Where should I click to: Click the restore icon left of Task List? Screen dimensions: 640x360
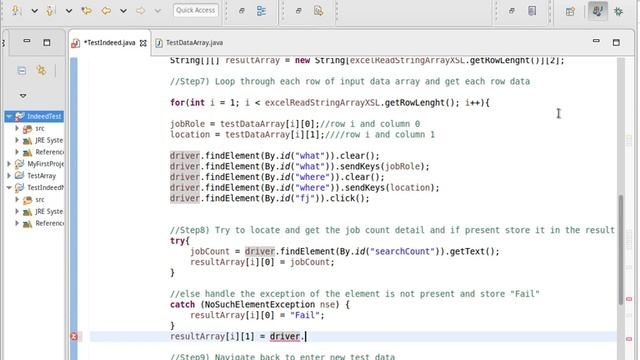(x=298, y=11)
